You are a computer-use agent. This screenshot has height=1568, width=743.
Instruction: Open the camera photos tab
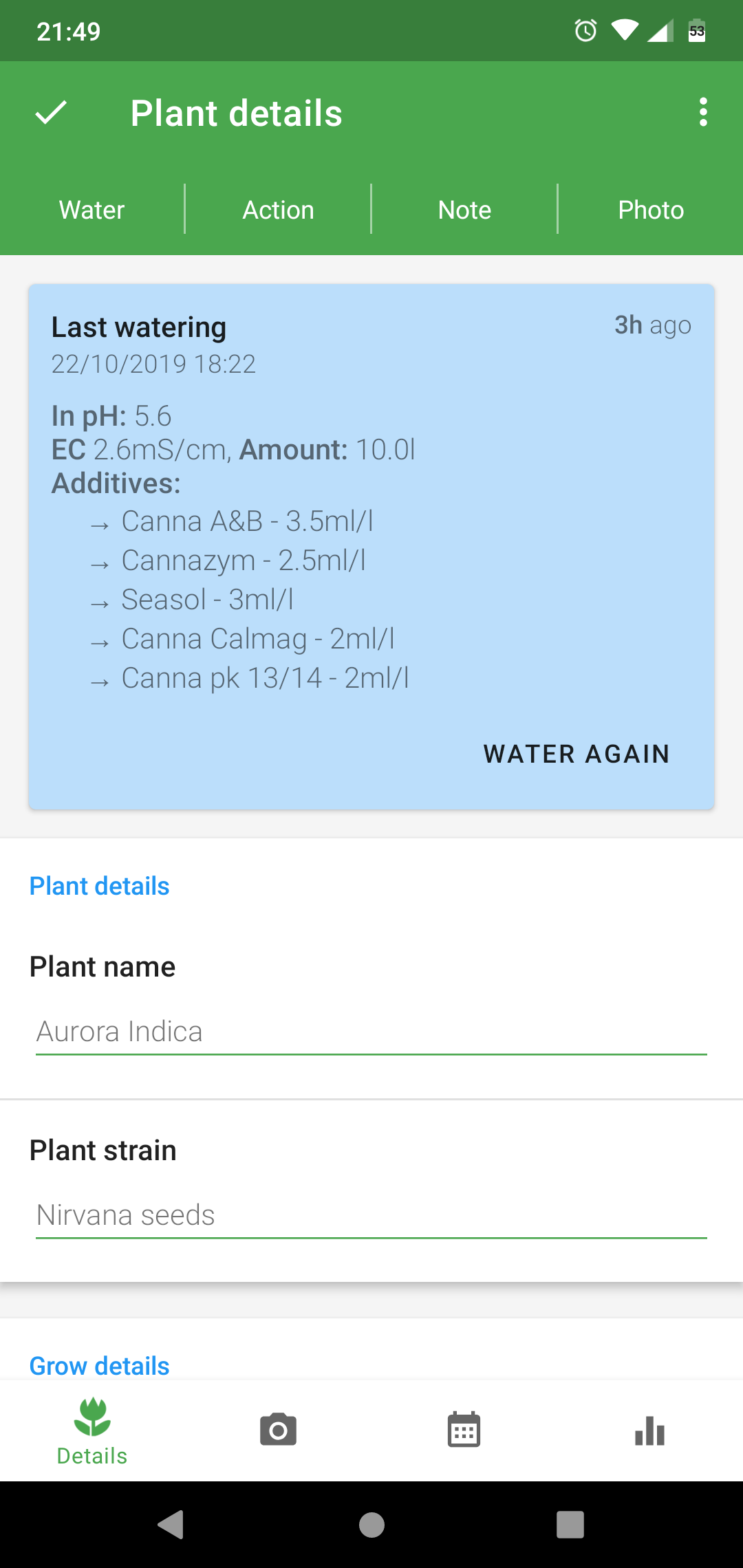coord(278,1430)
